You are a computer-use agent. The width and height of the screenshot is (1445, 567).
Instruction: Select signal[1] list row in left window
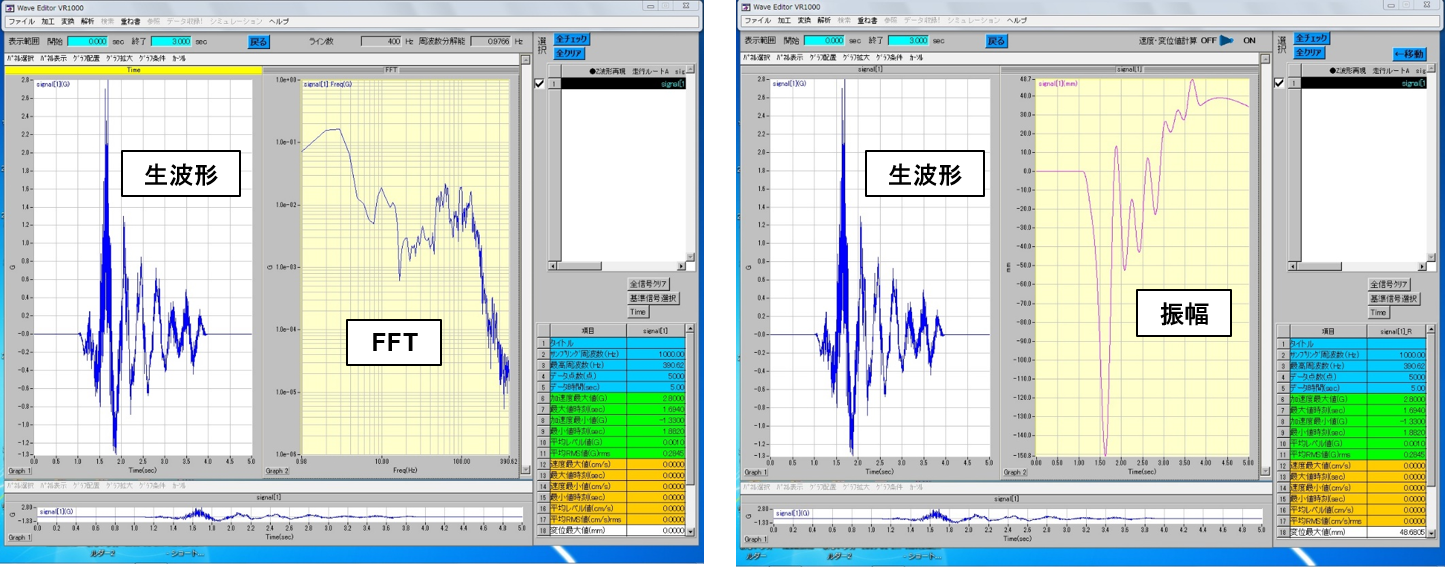pos(624,84)
